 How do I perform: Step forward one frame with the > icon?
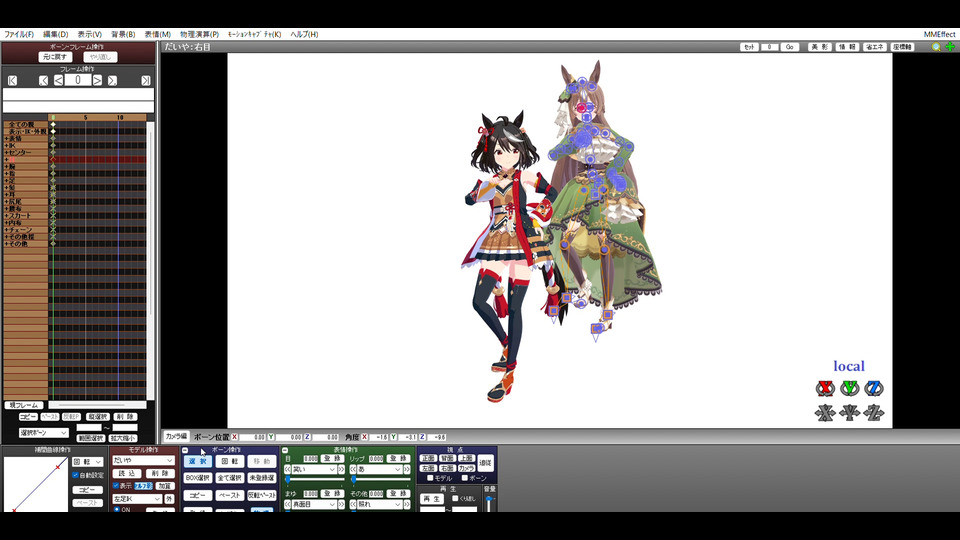(x=97, y=80)
